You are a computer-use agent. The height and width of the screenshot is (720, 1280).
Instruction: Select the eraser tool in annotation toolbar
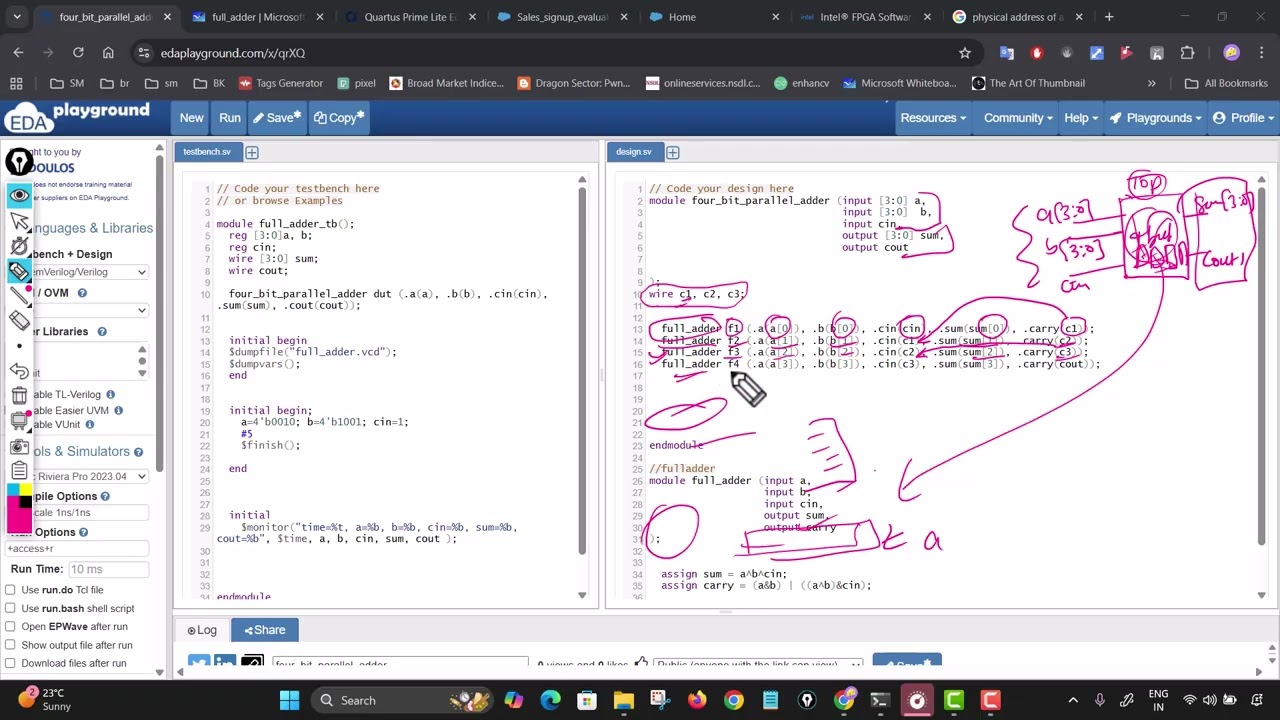19,320
